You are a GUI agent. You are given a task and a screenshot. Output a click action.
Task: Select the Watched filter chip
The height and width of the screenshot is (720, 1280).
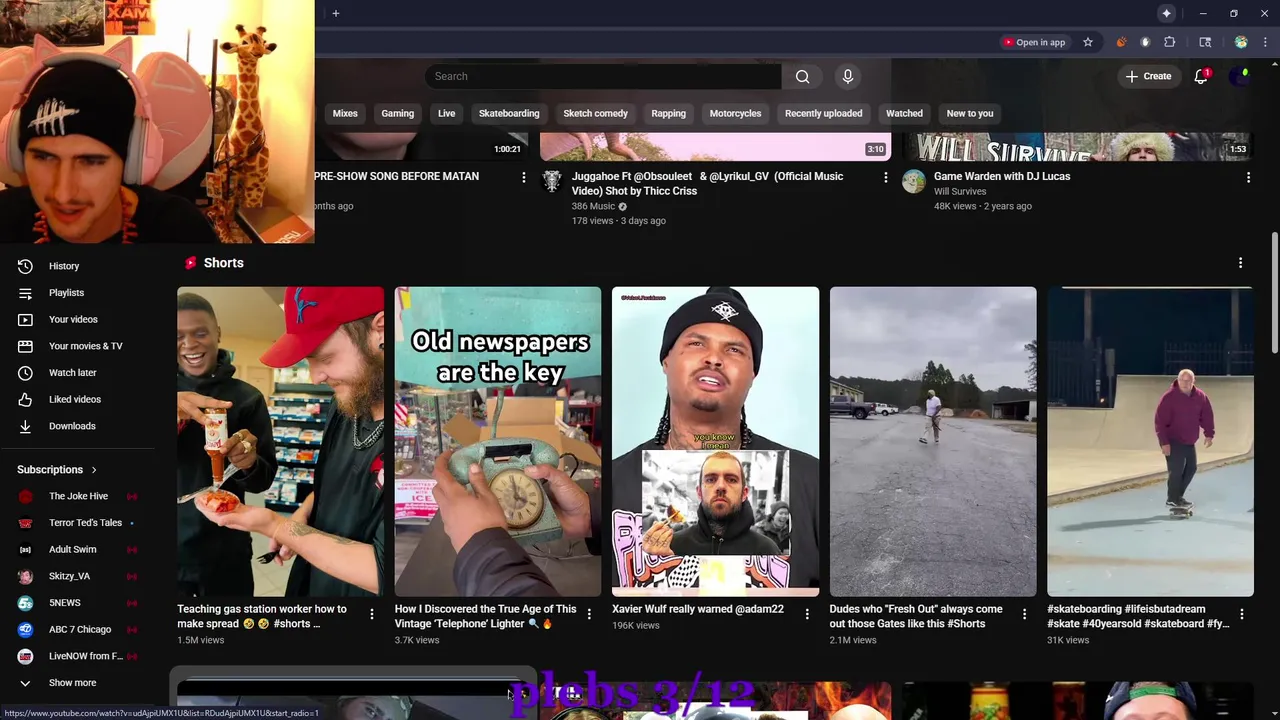tap(904, 113)
